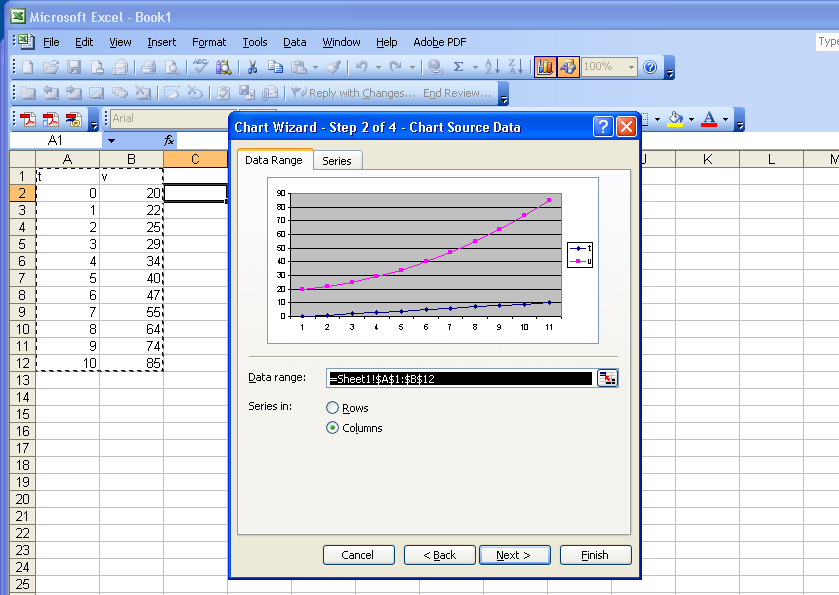839x595 pixels.
Task: Expand the Redo history dropdown arrow
Action: [412, 67]
